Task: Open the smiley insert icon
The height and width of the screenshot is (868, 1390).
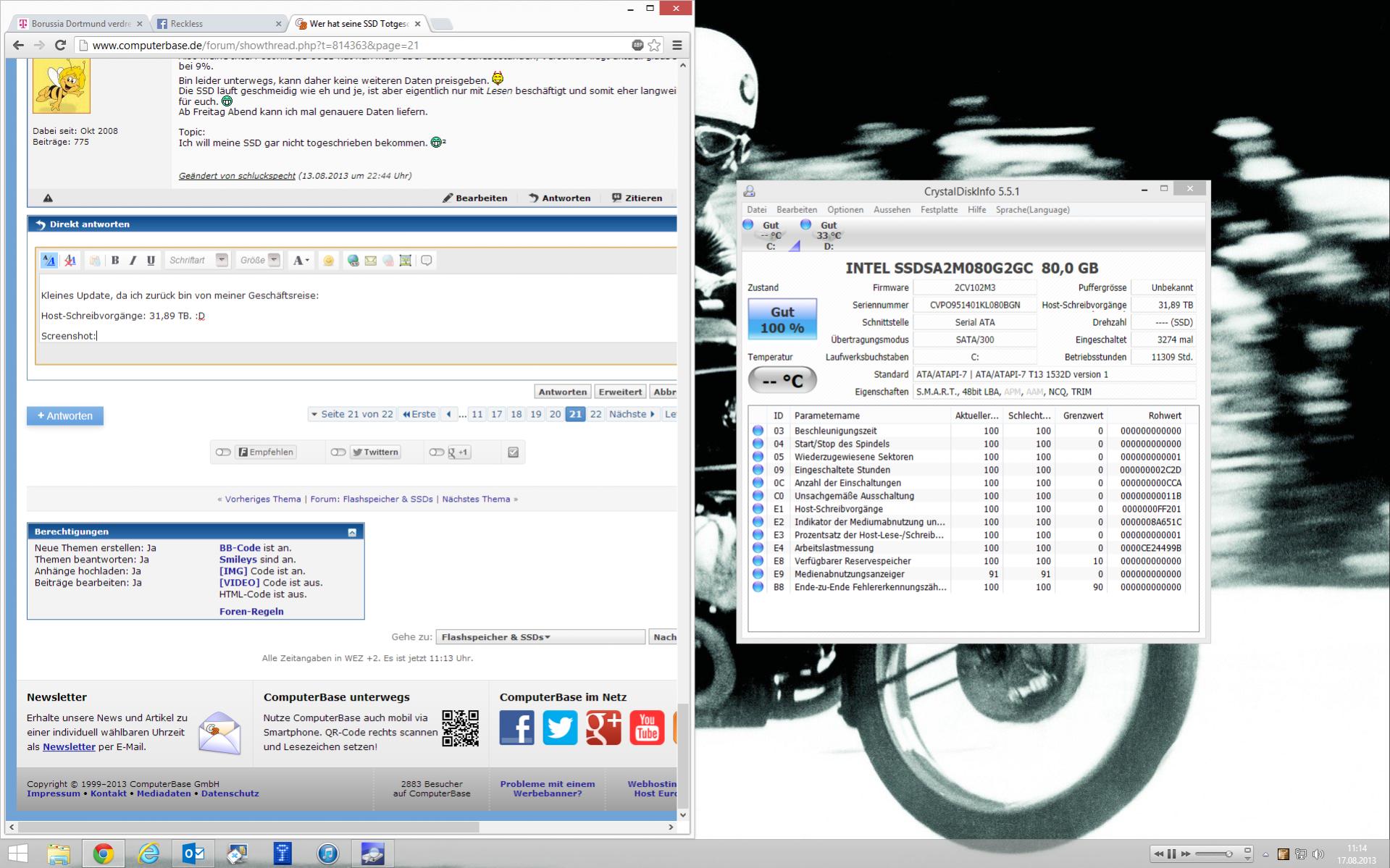Action: coord(329,261)
